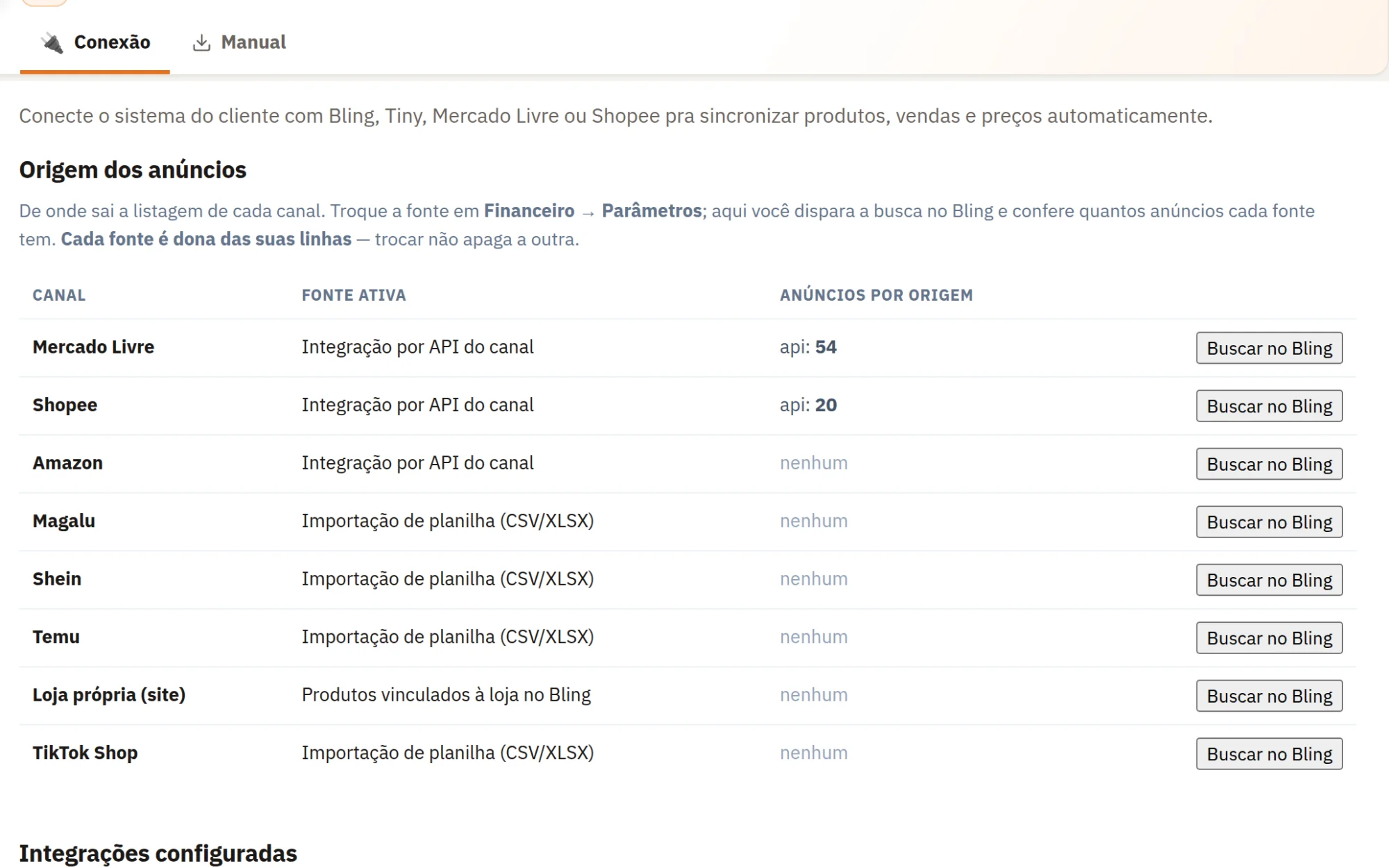1389x868 pixels.
Task: Click the bold 'Parâmetros' text
Action: pos(651,210)
